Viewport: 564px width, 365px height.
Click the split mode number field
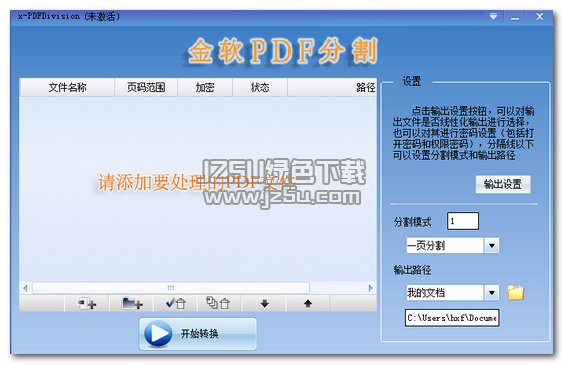[x=463, y=221]
